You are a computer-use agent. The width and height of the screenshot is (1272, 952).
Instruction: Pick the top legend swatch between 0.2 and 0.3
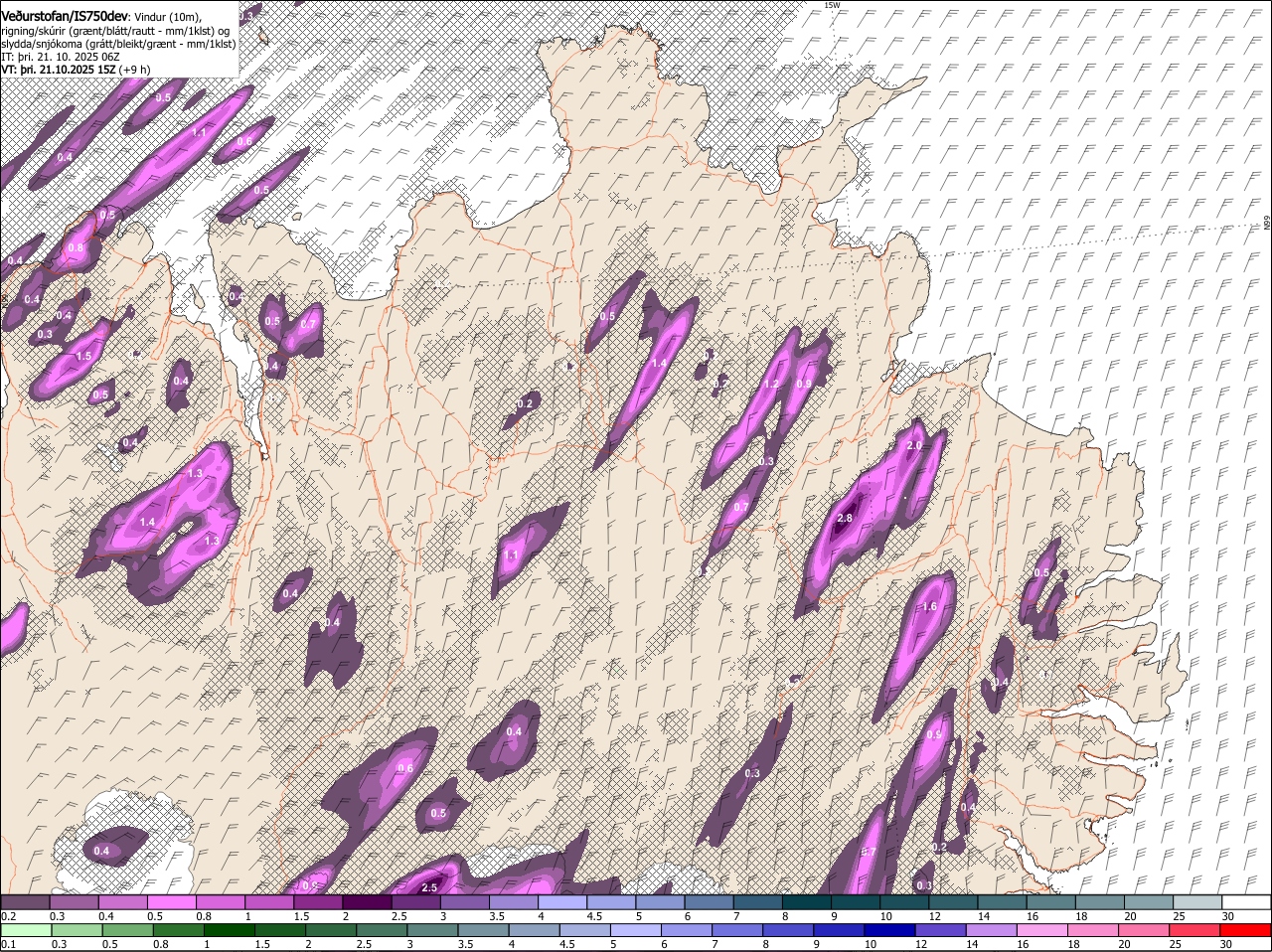coord(25,901)
